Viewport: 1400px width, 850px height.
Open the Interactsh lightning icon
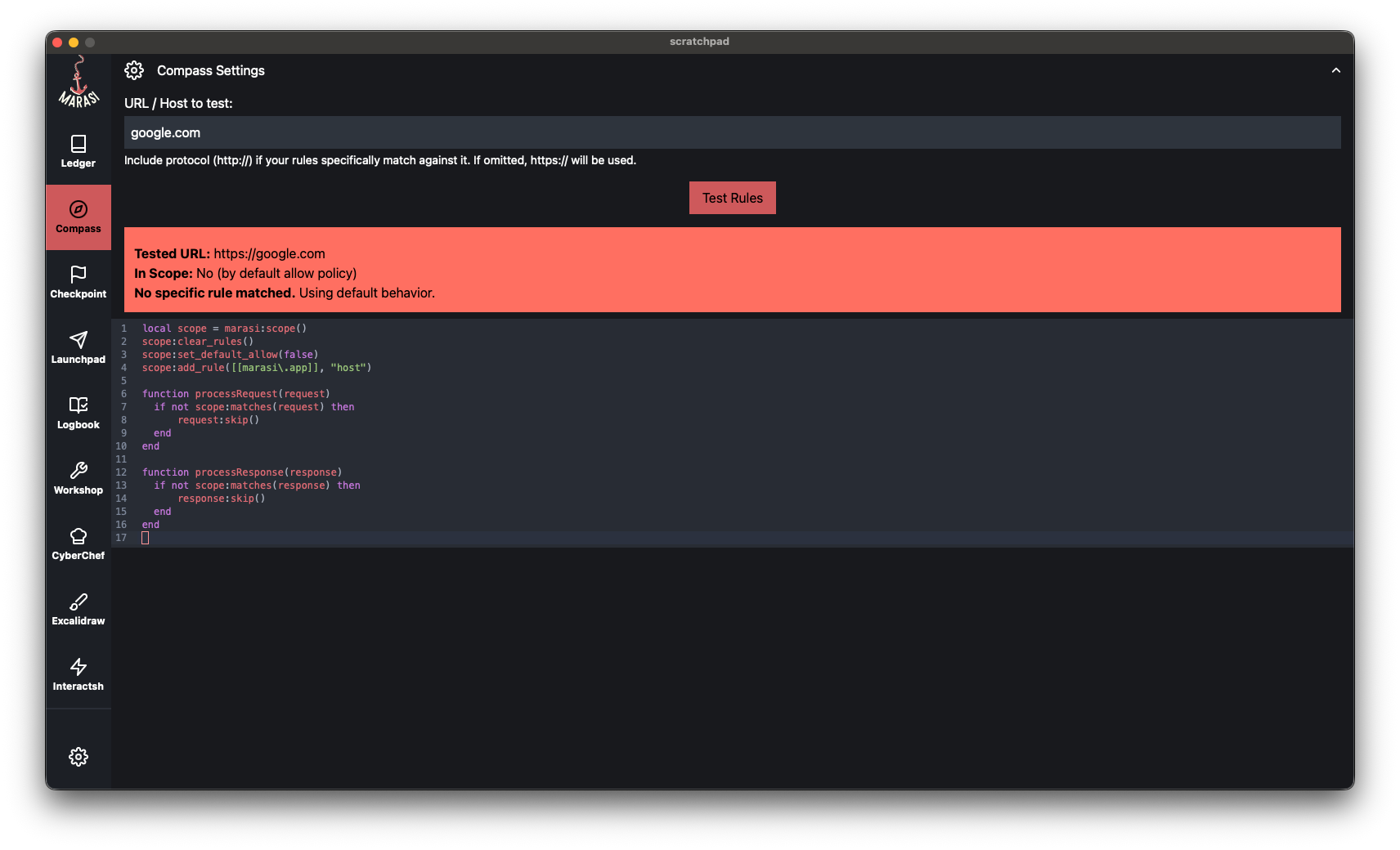(x=79, y=675)
